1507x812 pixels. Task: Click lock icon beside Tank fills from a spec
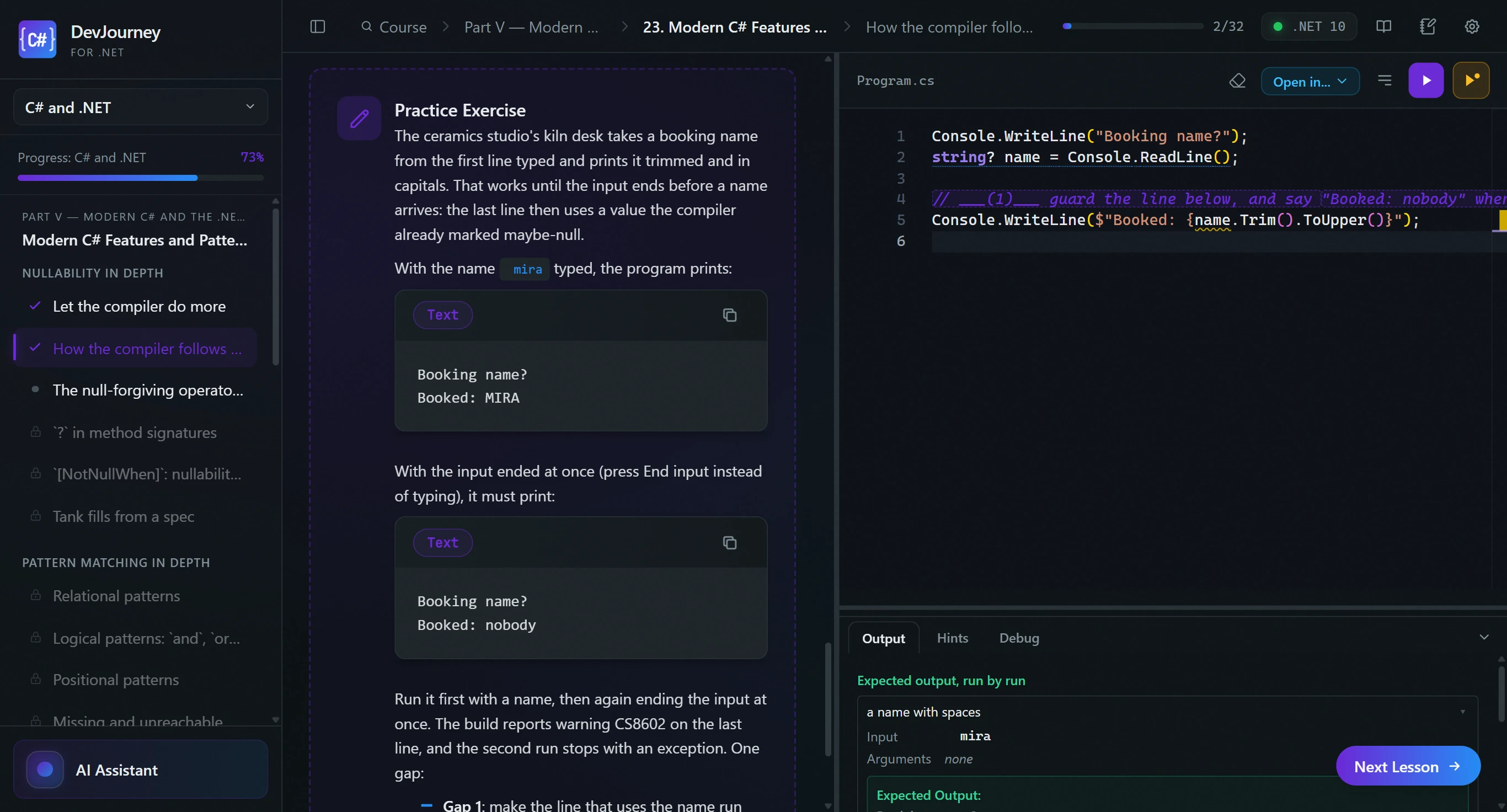click(x=36, y=516)
